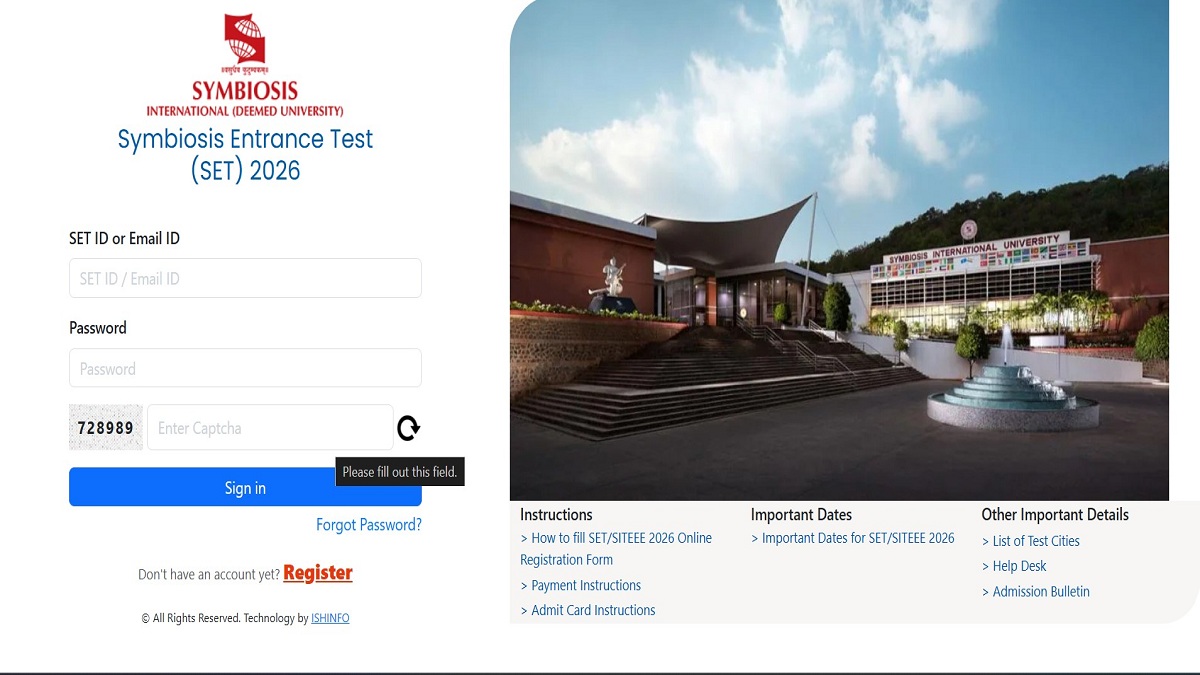
Task: Click the captcha refresh icon
Action: coord(408,428)
